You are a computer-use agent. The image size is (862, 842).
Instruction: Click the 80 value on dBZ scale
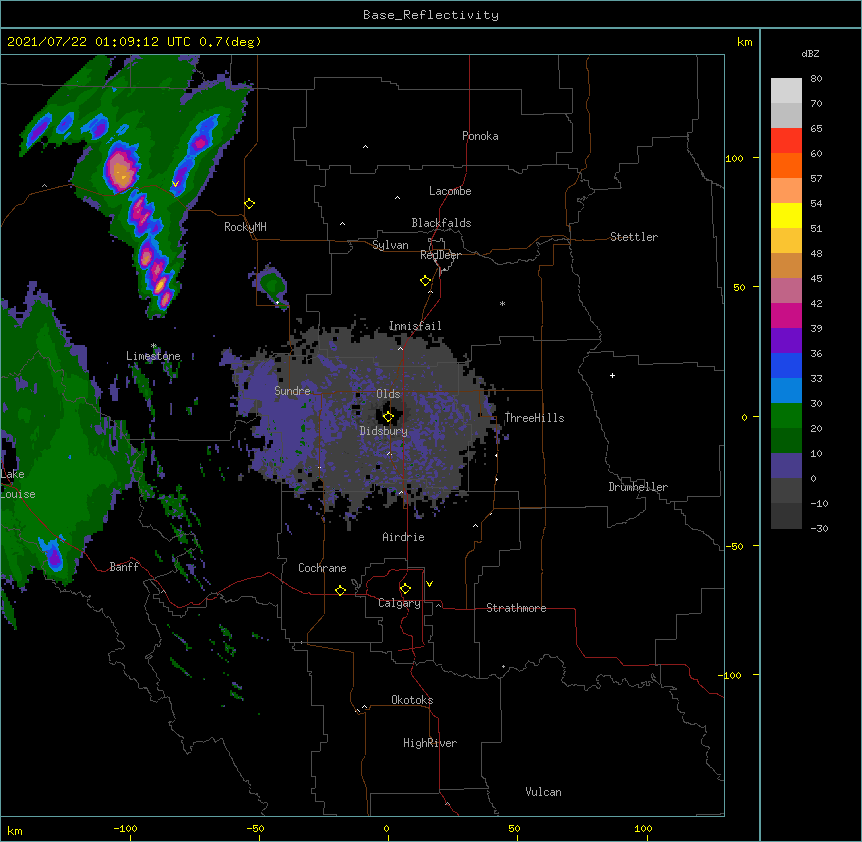(816, 79)
